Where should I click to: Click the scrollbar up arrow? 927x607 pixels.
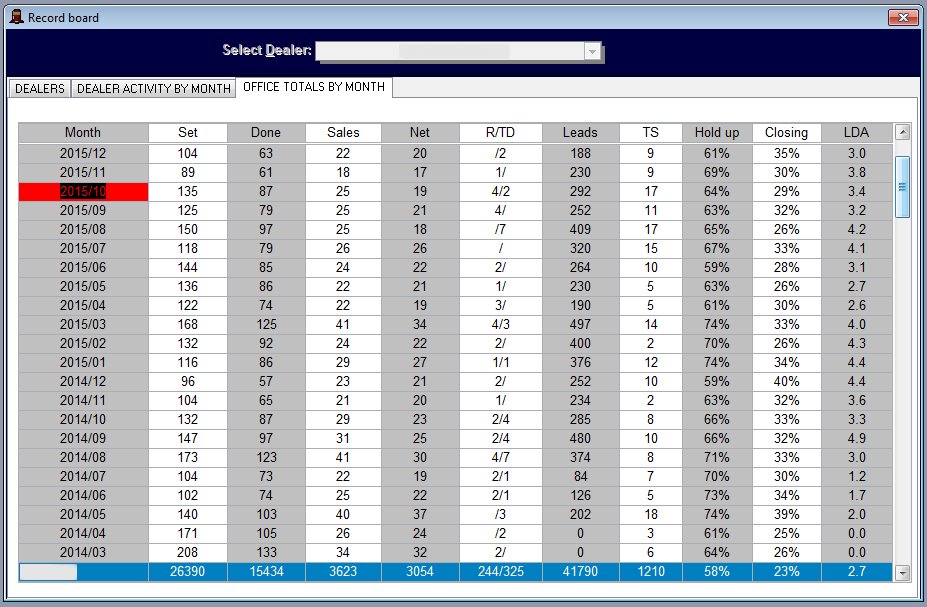(902, 132)
